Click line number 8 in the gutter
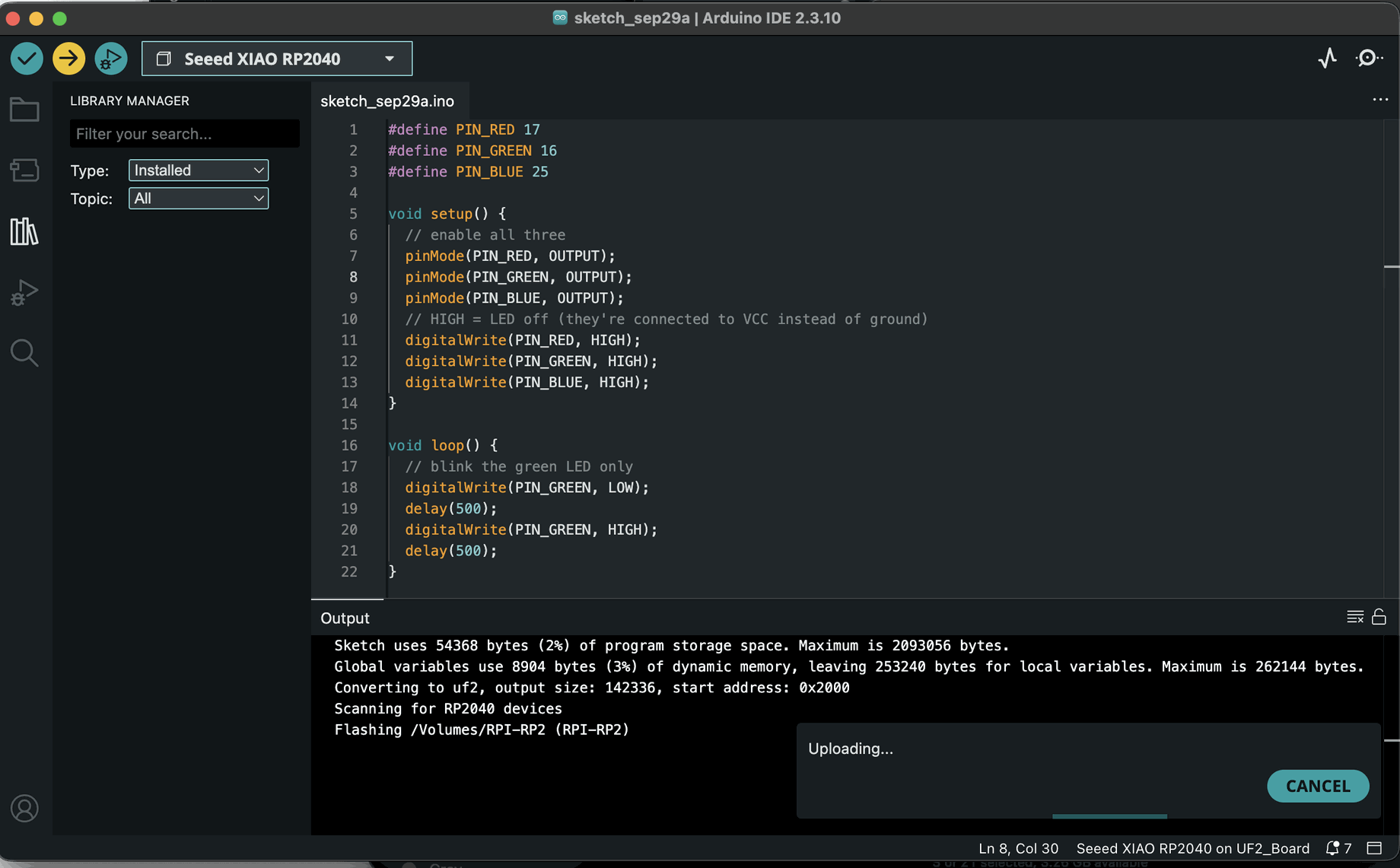The width and height of the screenshot is (1400, 868). click(353, 277)
